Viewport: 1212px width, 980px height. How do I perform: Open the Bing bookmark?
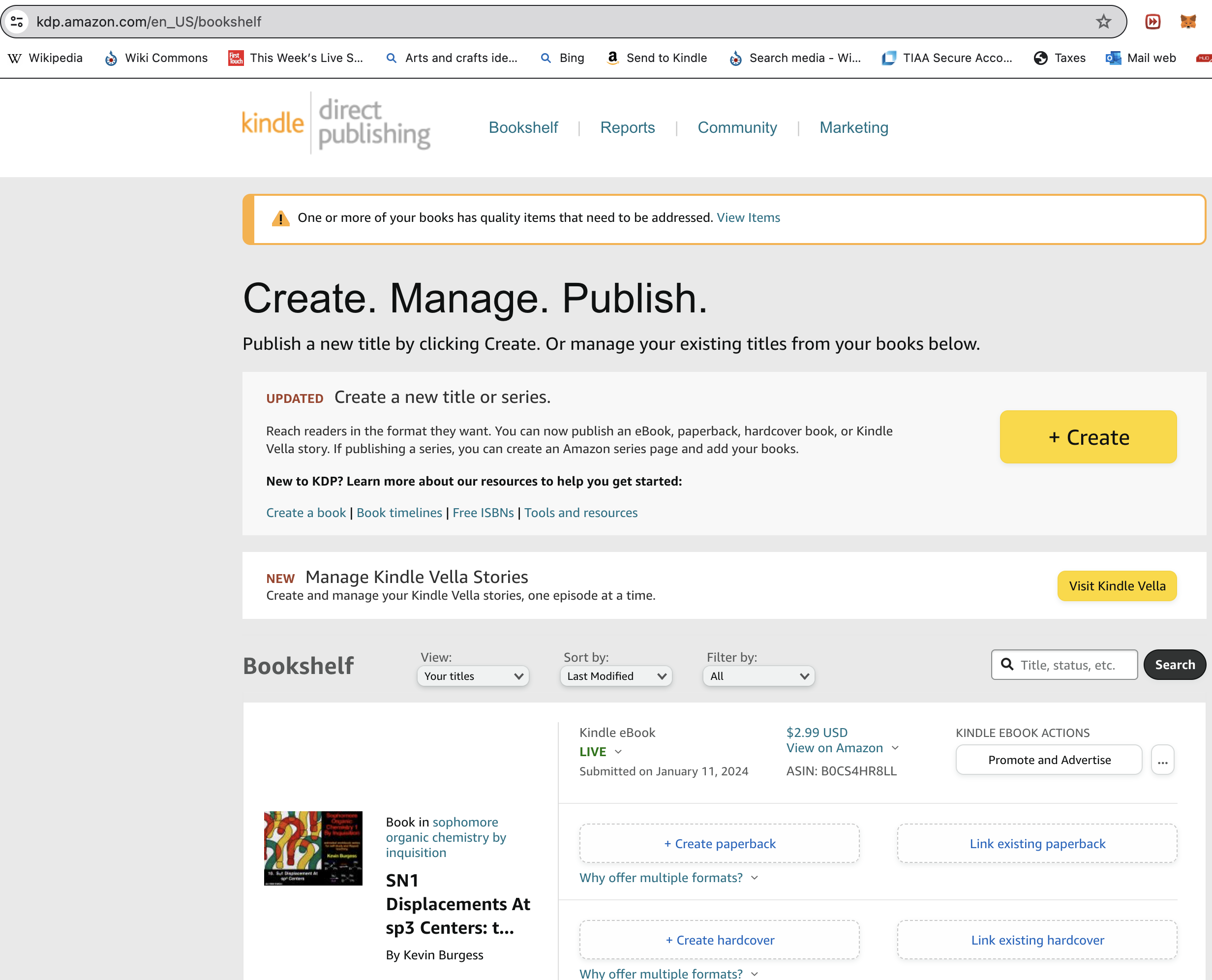click(x=562, y=58)
